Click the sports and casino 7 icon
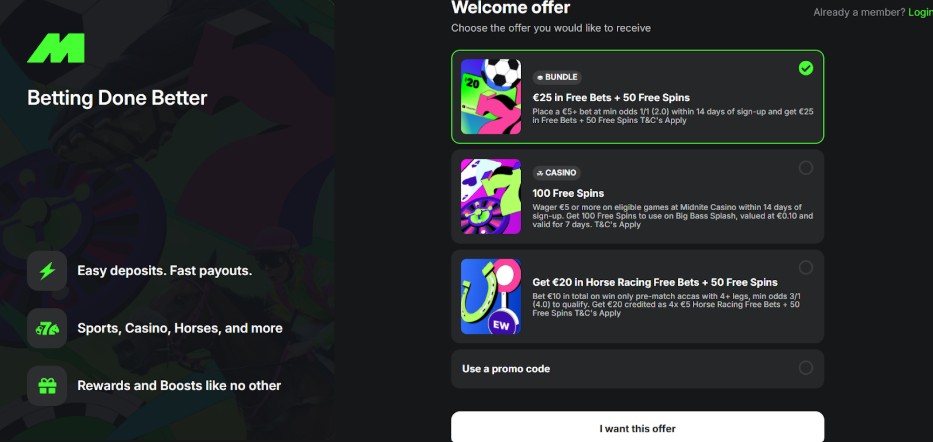This screenshot has height=442, width=933. 47,328
